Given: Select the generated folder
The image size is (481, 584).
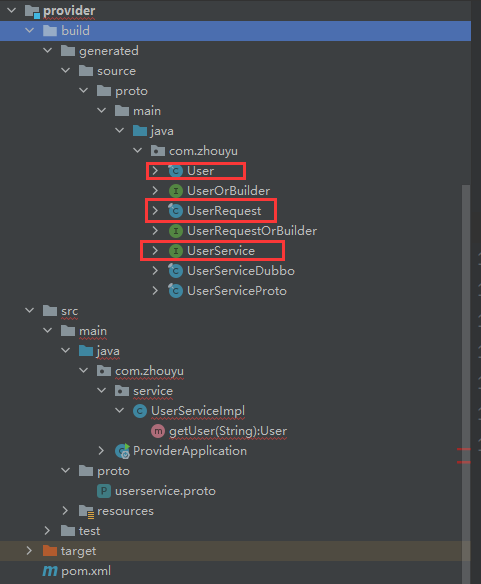Looking at the screenshot, I should (100, 51).
